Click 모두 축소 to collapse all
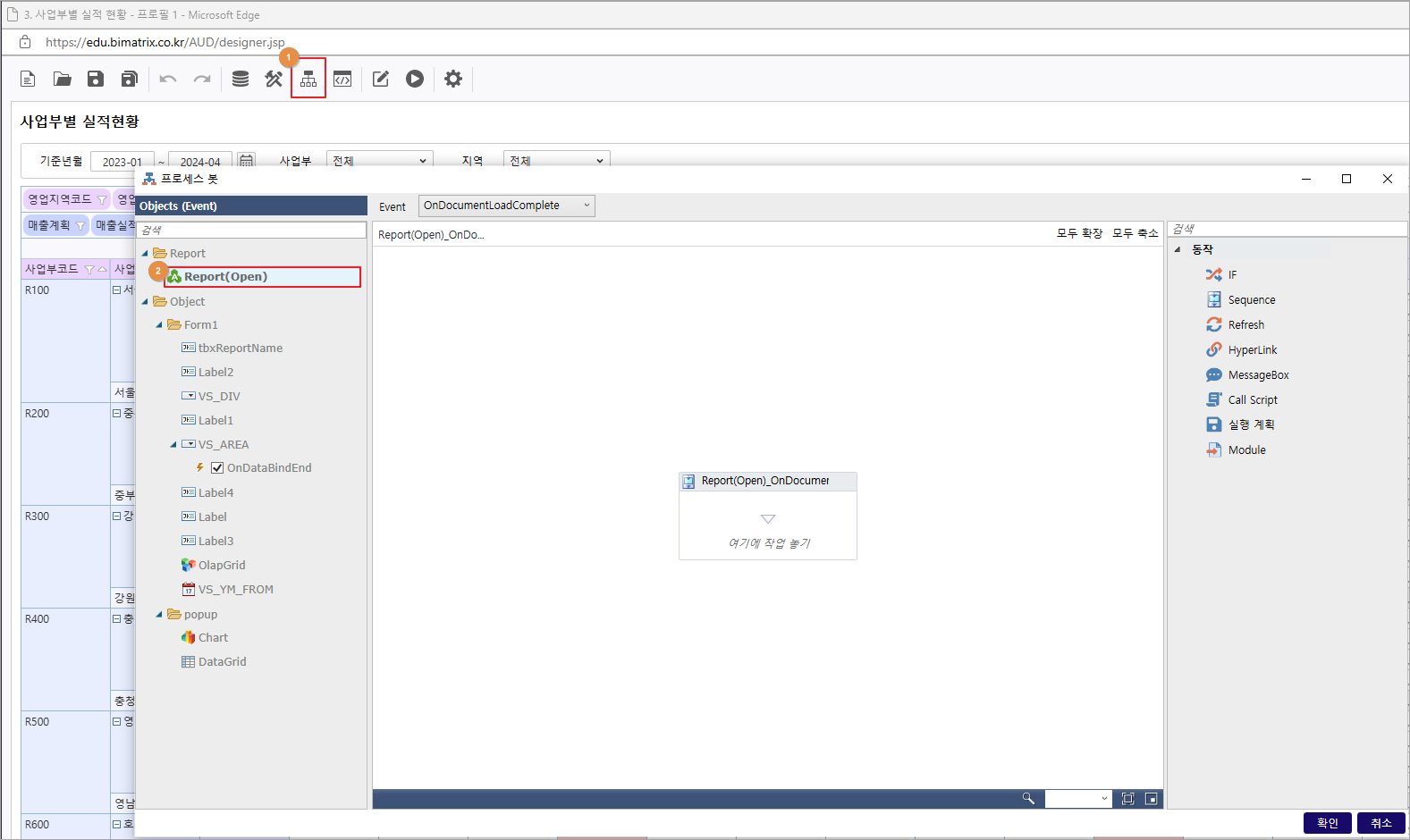The width and height of the screenshot is (1410, 840). pos(1135,233)
